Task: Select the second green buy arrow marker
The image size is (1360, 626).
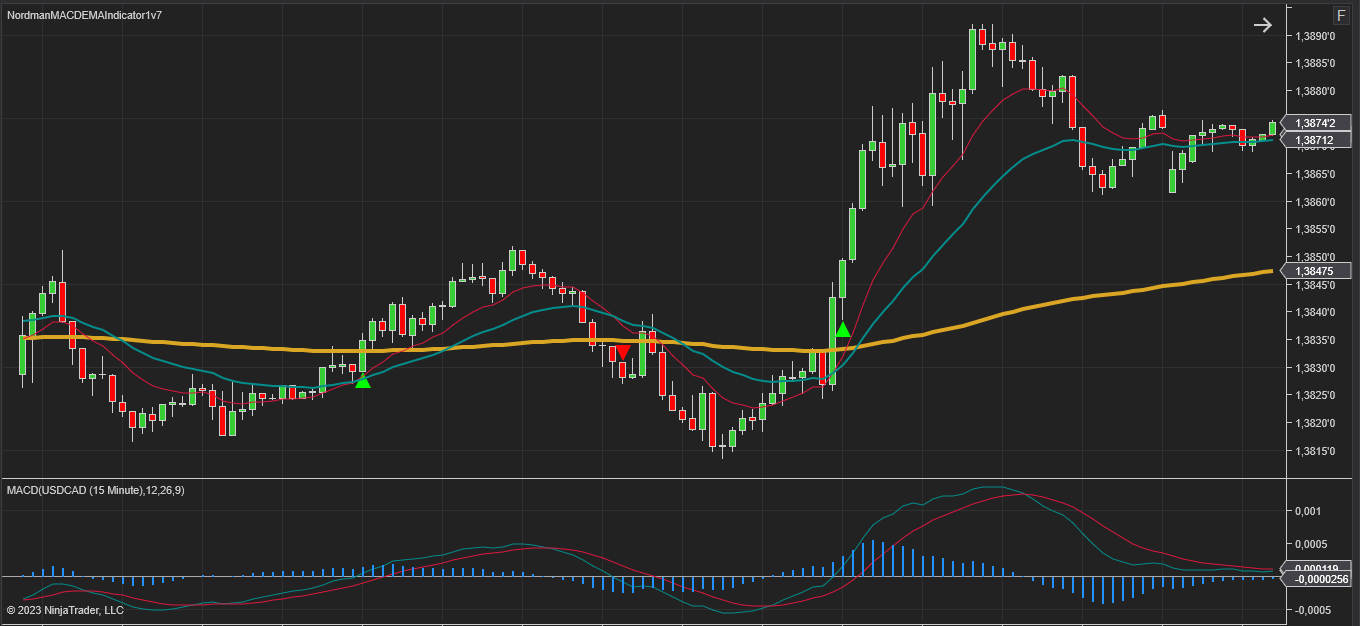Action: pyautogui.click(x=843, y=329)
